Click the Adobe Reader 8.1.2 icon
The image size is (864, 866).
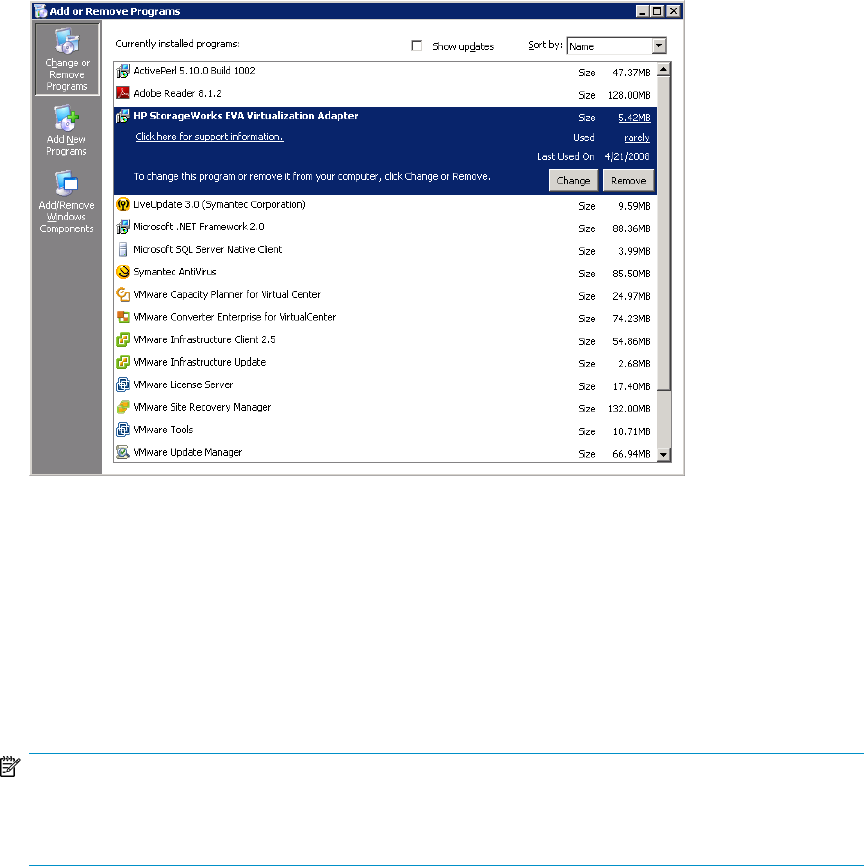pyautogui.click(x=123, y=93)
